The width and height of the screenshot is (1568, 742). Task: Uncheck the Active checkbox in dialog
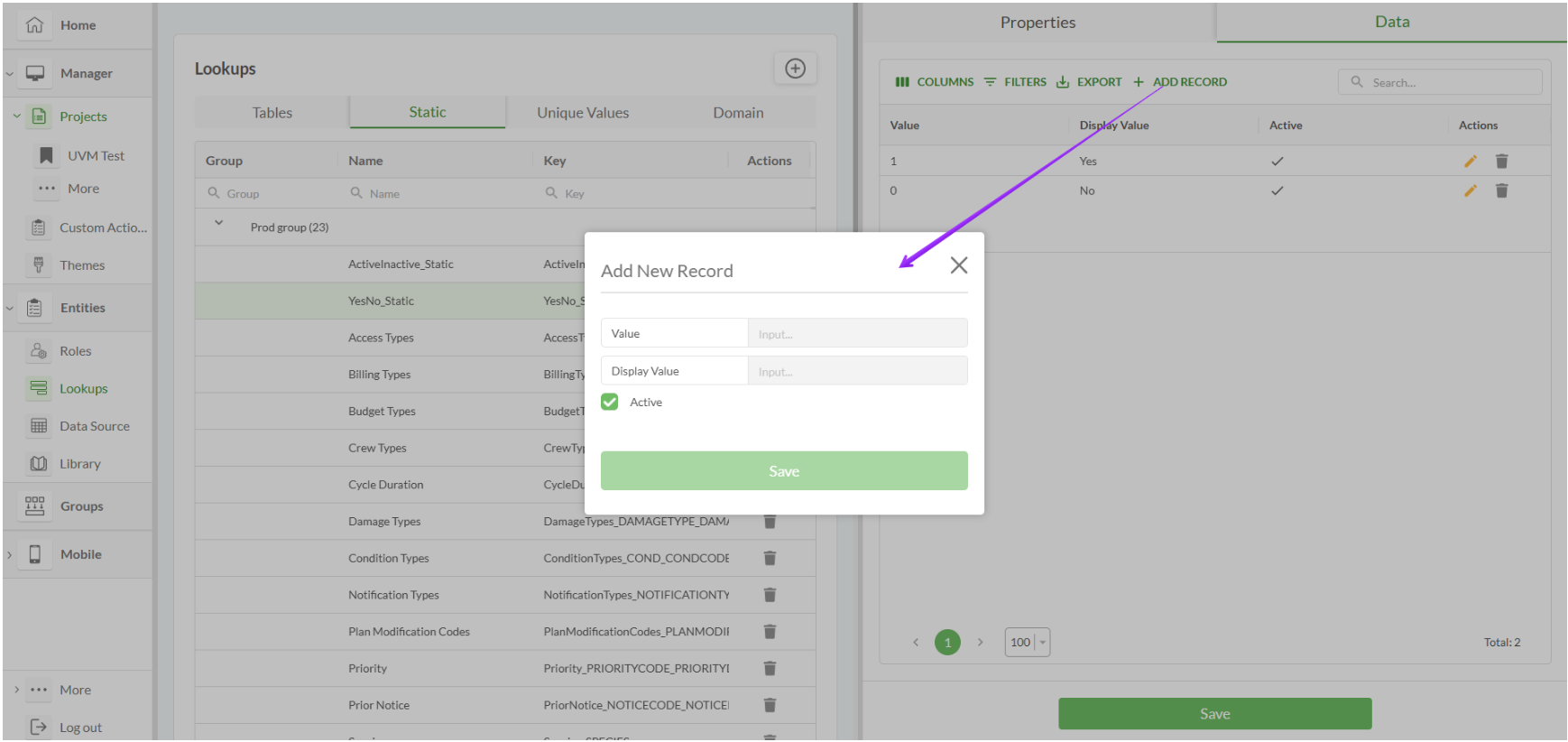pyautogui.click(x=611, y=403)
